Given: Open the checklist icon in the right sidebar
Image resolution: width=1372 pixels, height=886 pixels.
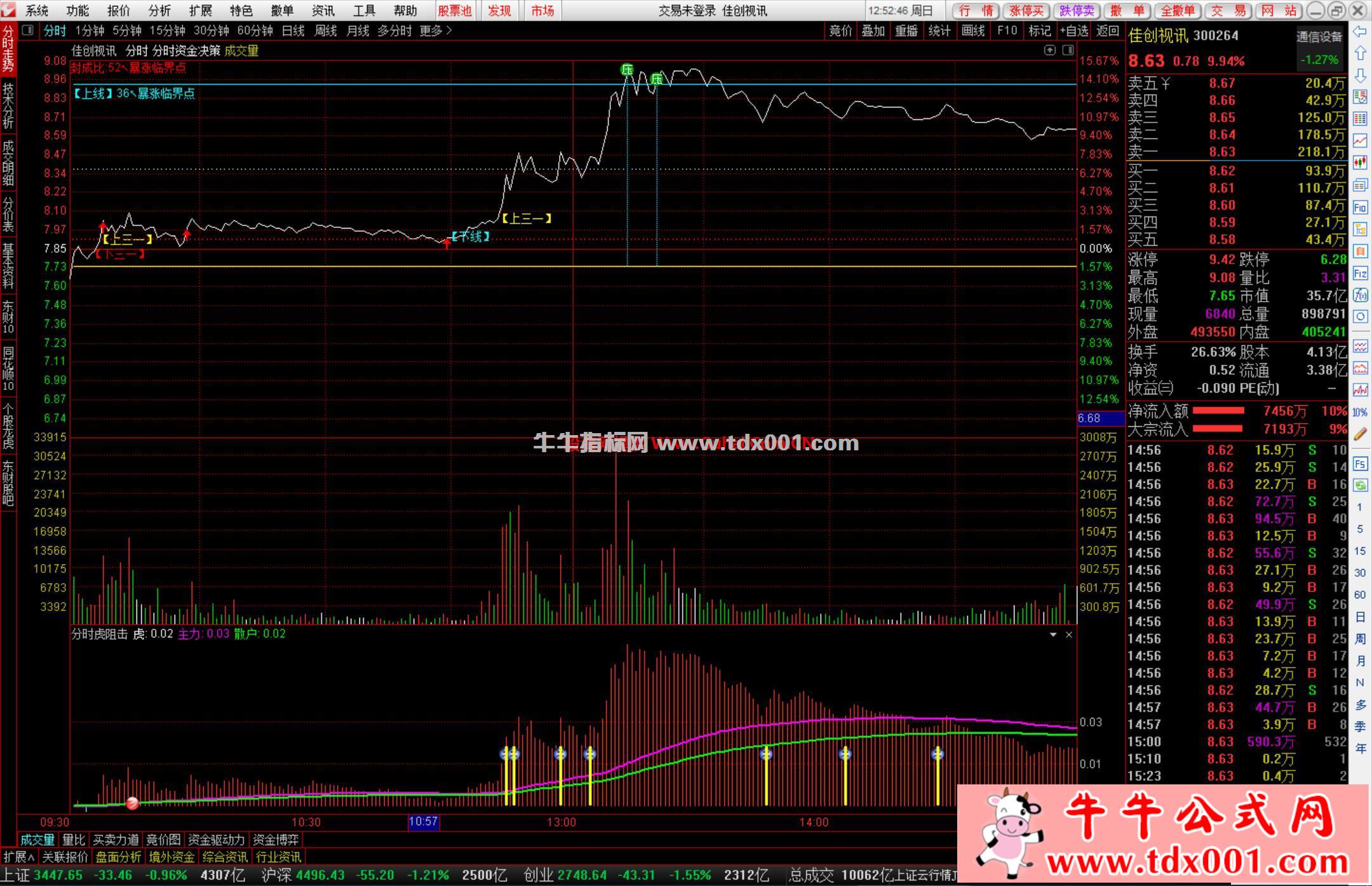Looking at the screenshot, I should [x=1360, y=97].
